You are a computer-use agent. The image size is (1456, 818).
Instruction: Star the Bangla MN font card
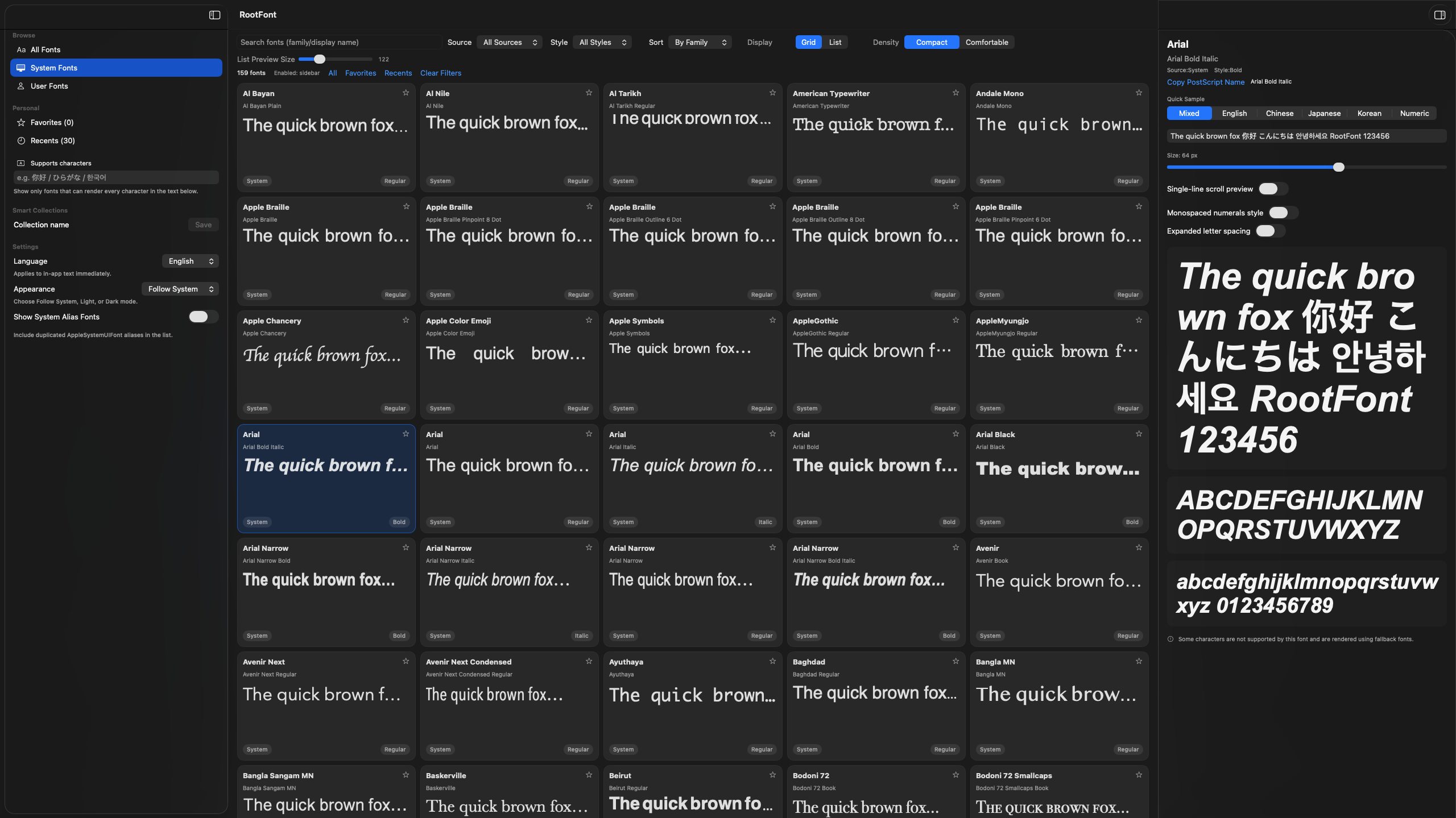[1139, 661]
